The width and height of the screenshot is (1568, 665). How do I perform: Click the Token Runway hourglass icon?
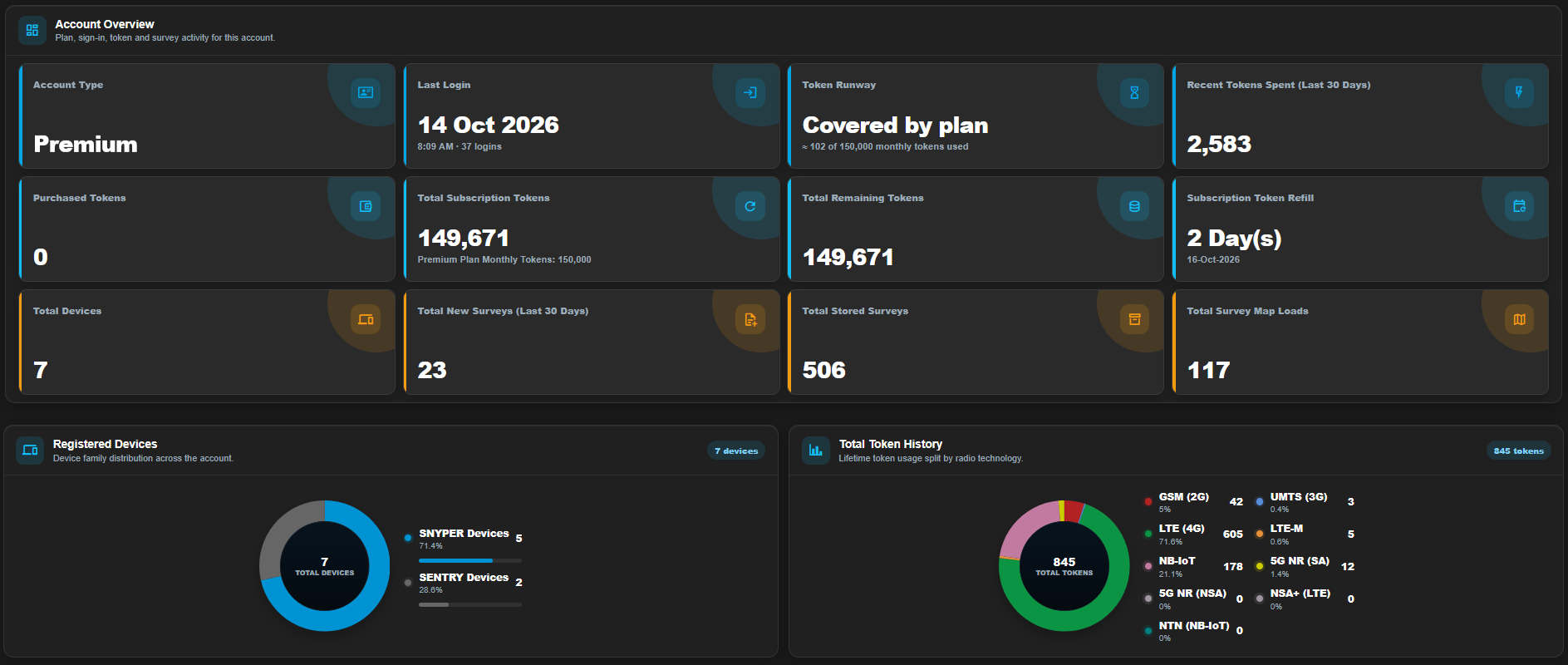[1134, 92]
